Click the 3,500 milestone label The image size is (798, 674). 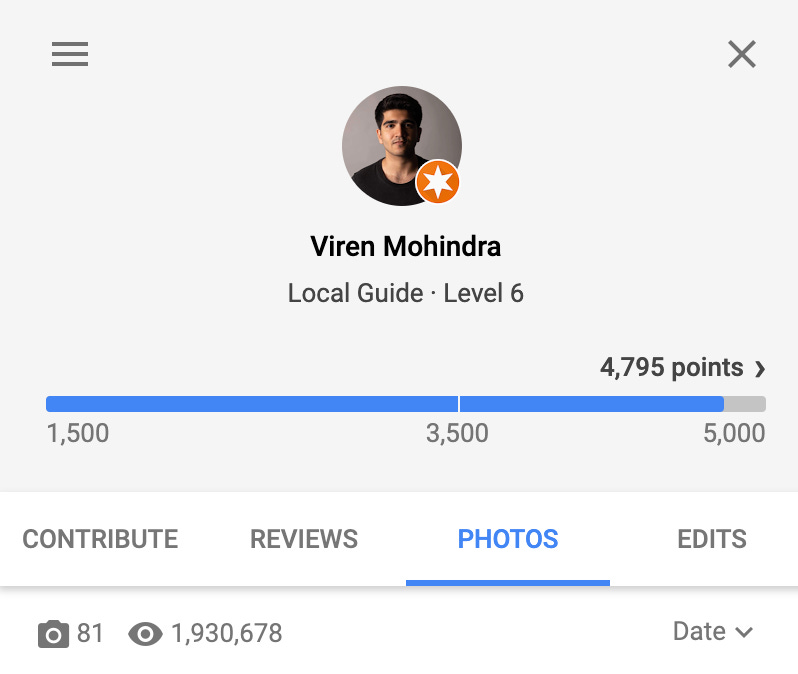click(457, 434)
